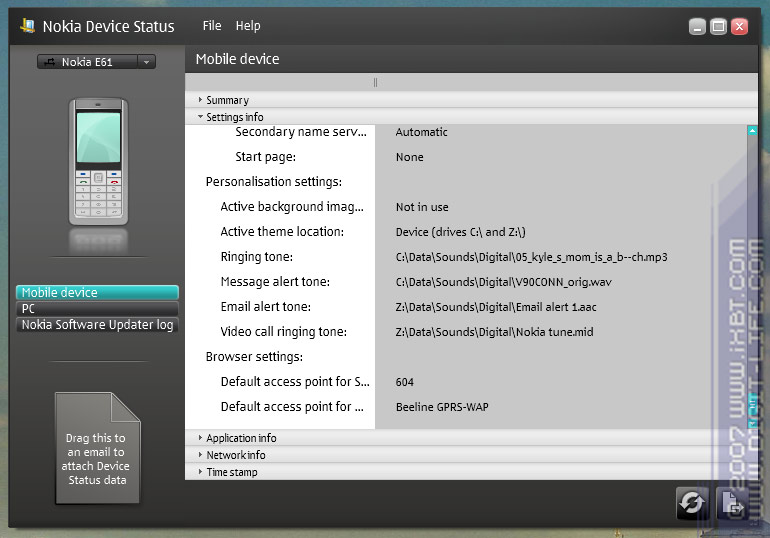Click the Default access point for S... label
Viewport: 770px width, 538px height.
(x=295, y=381)
